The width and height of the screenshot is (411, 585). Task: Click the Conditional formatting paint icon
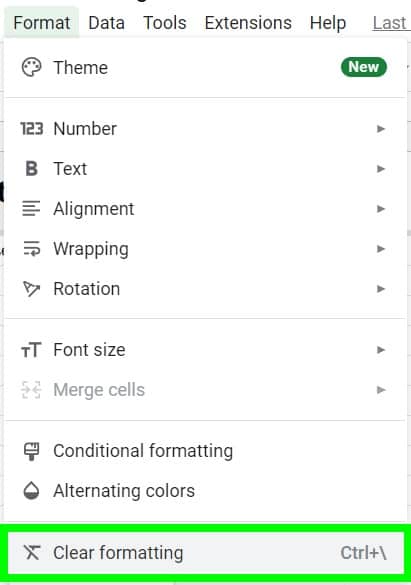pyautogui.click(x=31, y=451)
